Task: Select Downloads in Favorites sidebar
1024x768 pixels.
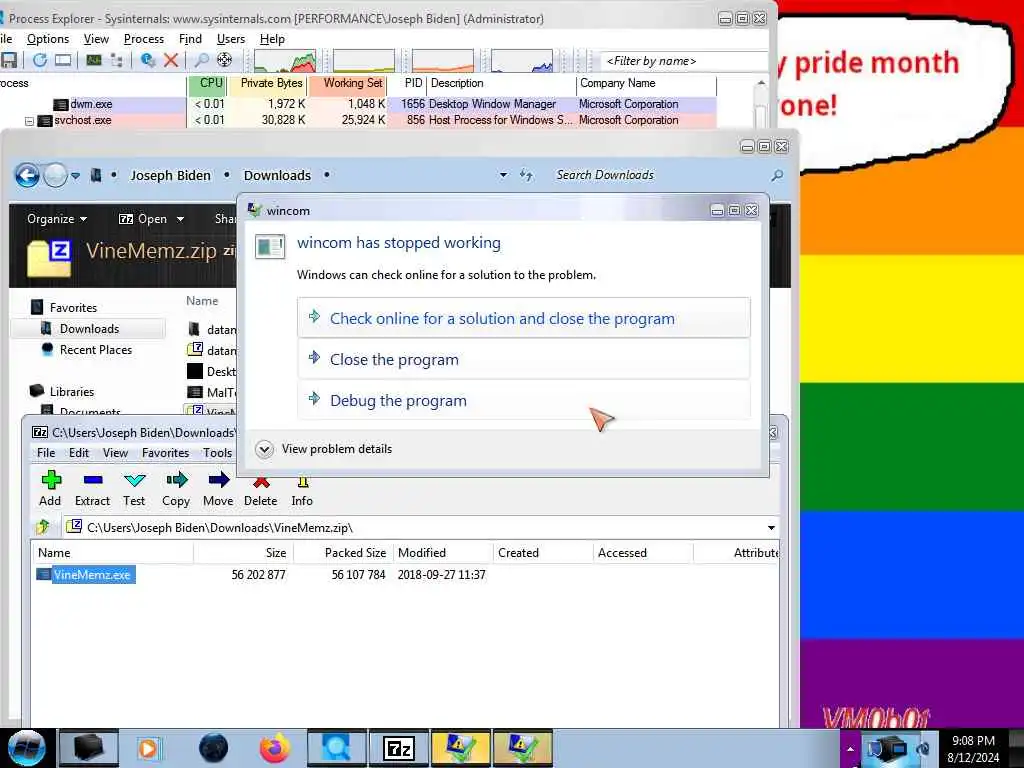Action: coord(89,328)
